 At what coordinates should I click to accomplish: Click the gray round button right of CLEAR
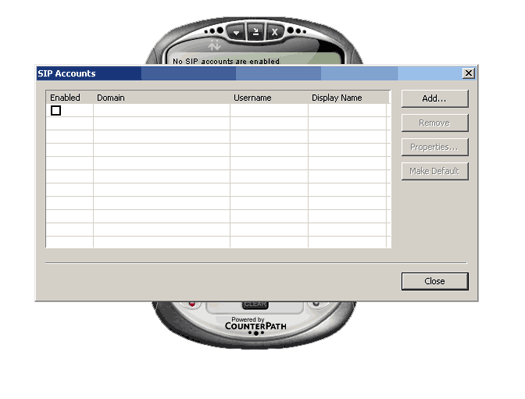(316, 304)
